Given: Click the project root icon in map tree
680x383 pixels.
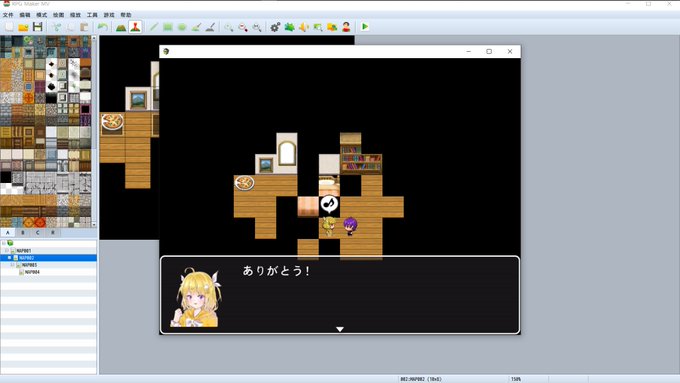Looking at the screenshot, I should click(x=10, y=243).
